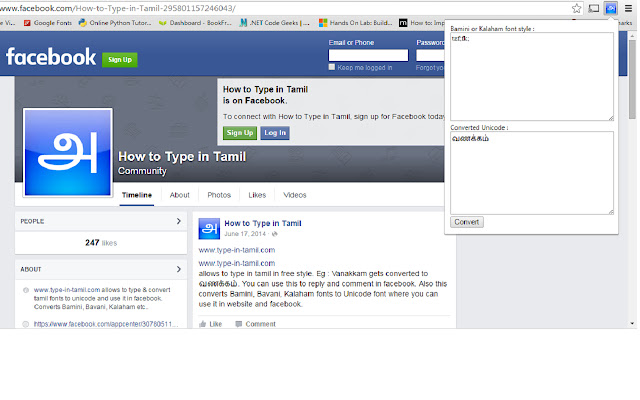Click the 247 likes count

(101, 243)
